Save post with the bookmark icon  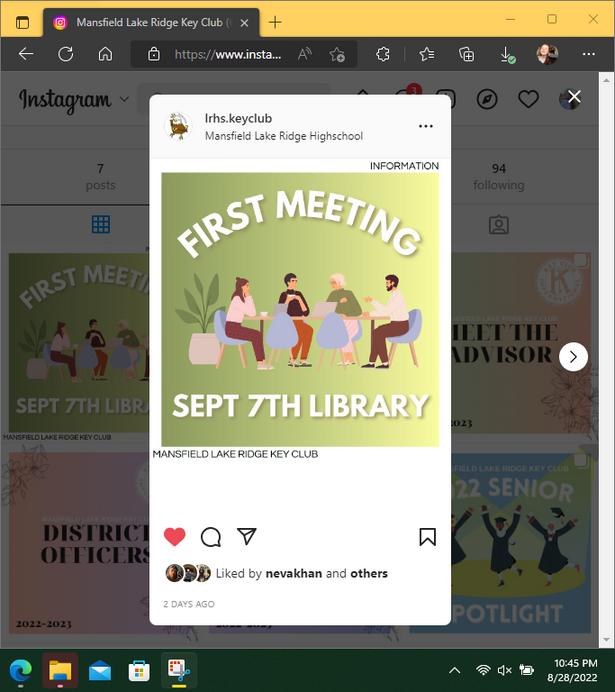(428, 537)
